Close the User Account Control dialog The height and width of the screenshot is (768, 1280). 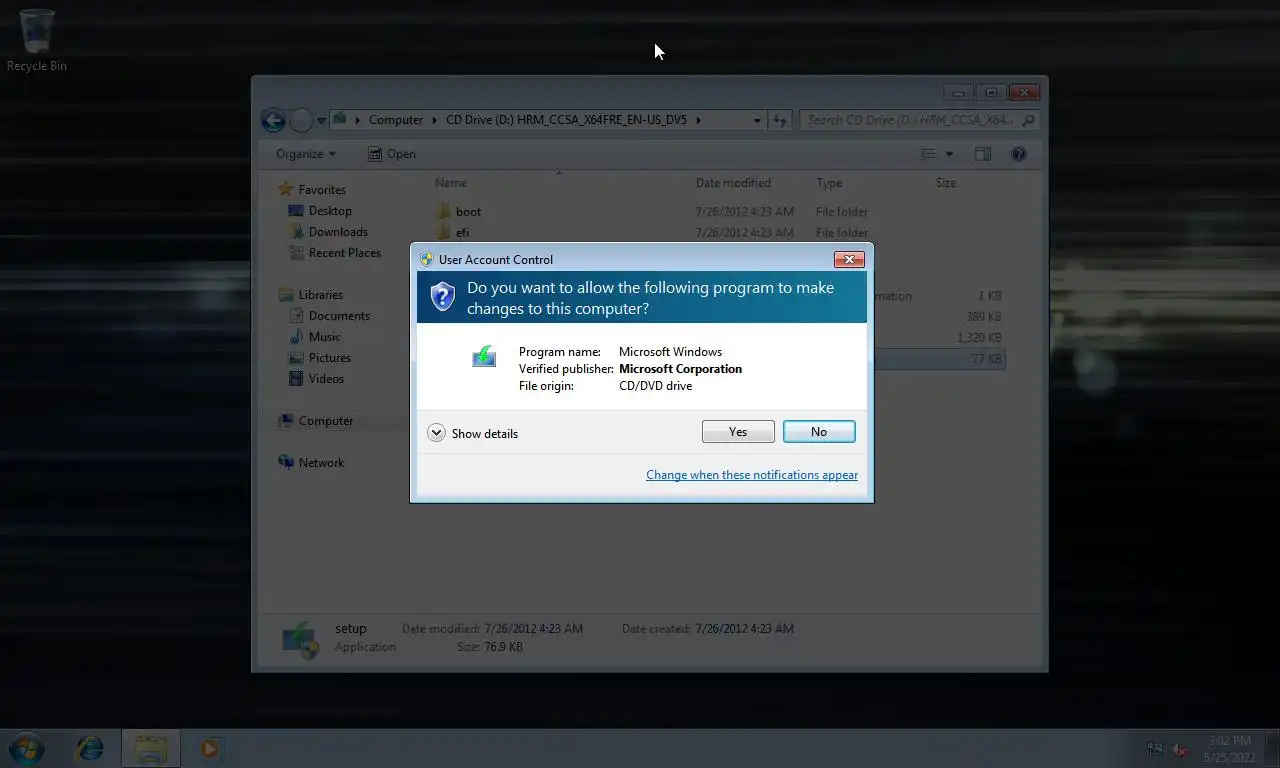pos(849,259)
